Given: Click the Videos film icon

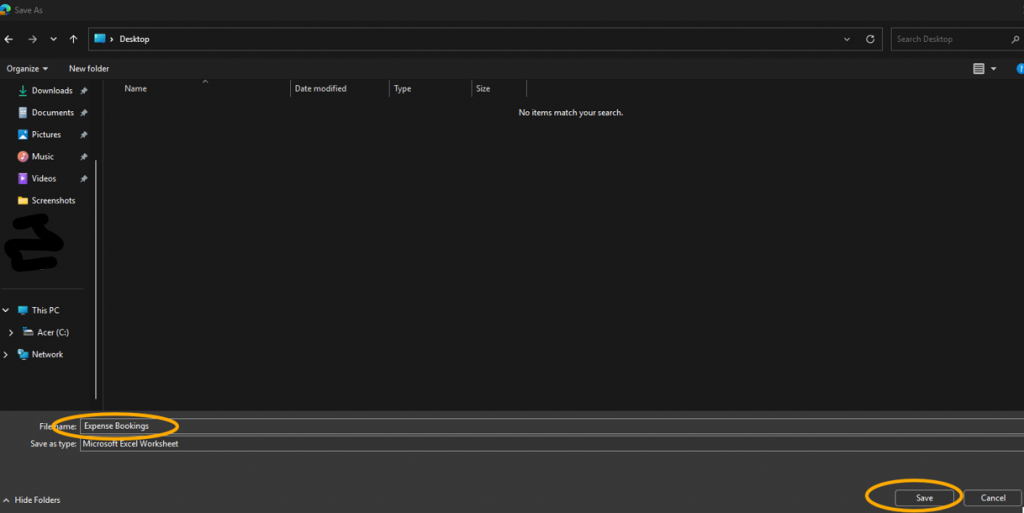Looking at the screenshot, I should (x=23, y=178).
